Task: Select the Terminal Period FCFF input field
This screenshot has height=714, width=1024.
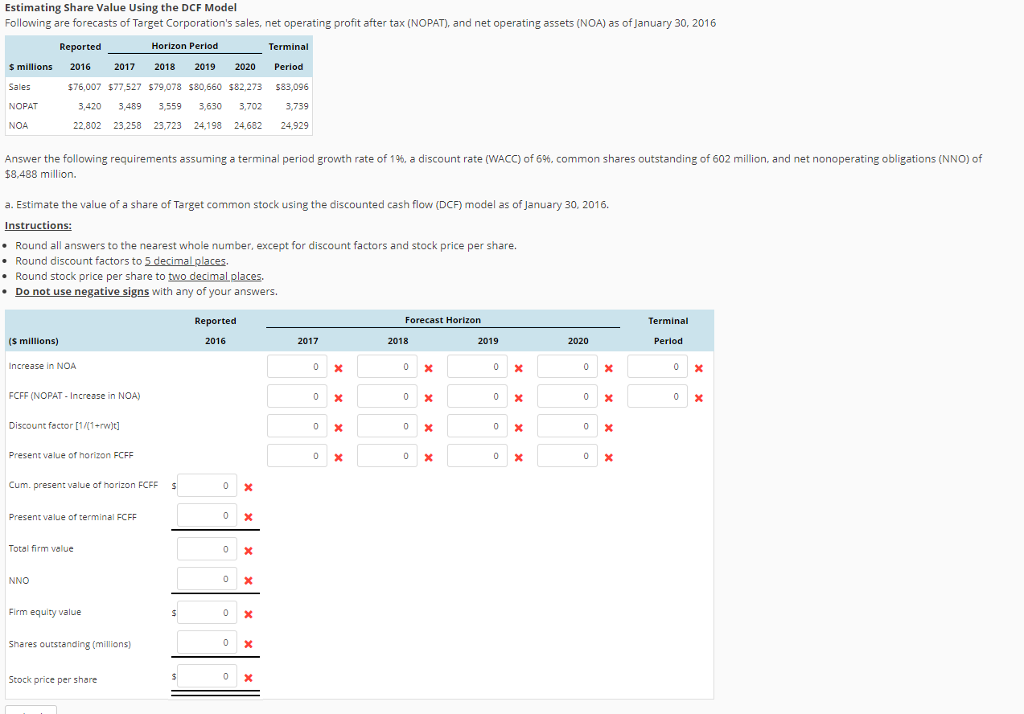Action: coord(658,396)
